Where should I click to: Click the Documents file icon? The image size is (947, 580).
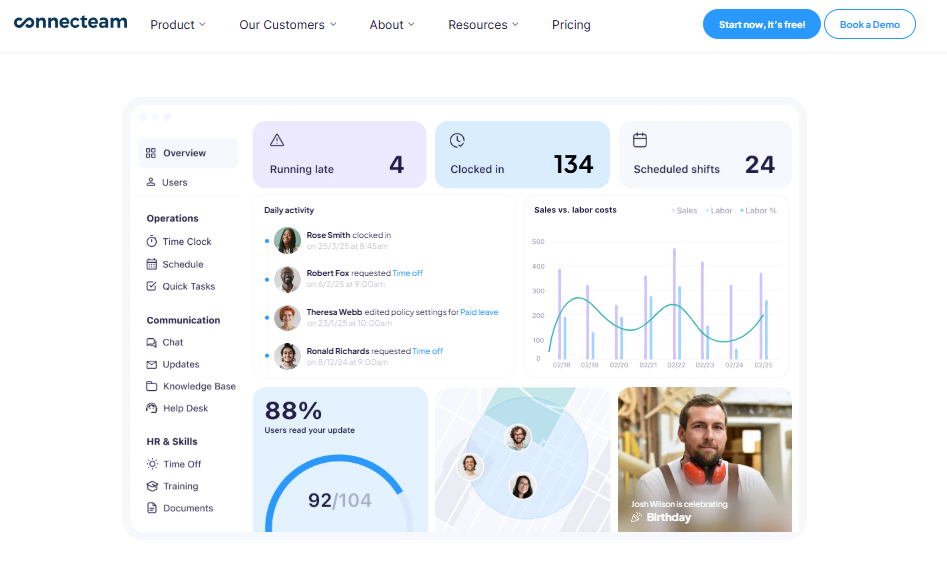point(152,508)
